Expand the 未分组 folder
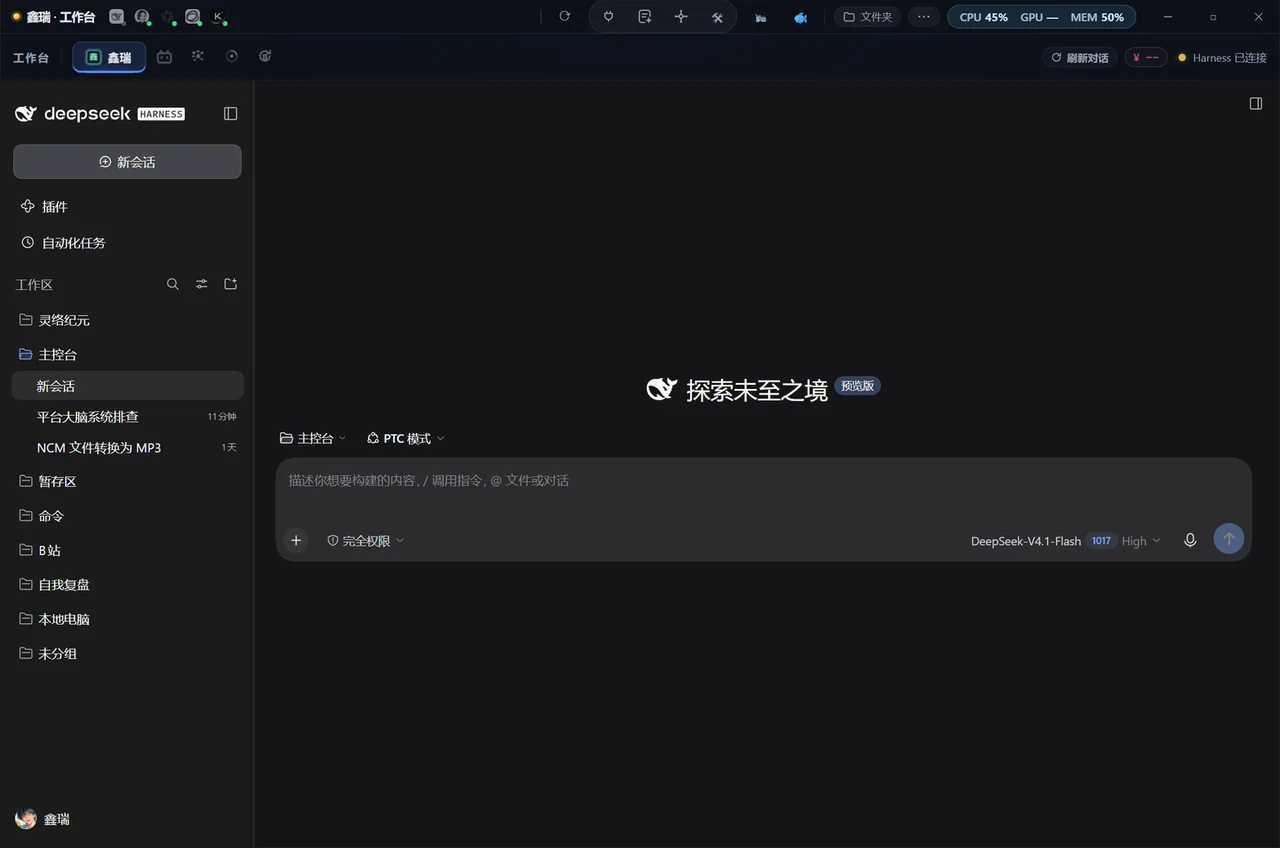Viewport: 1280px width, 848px height. click(127, 654)
